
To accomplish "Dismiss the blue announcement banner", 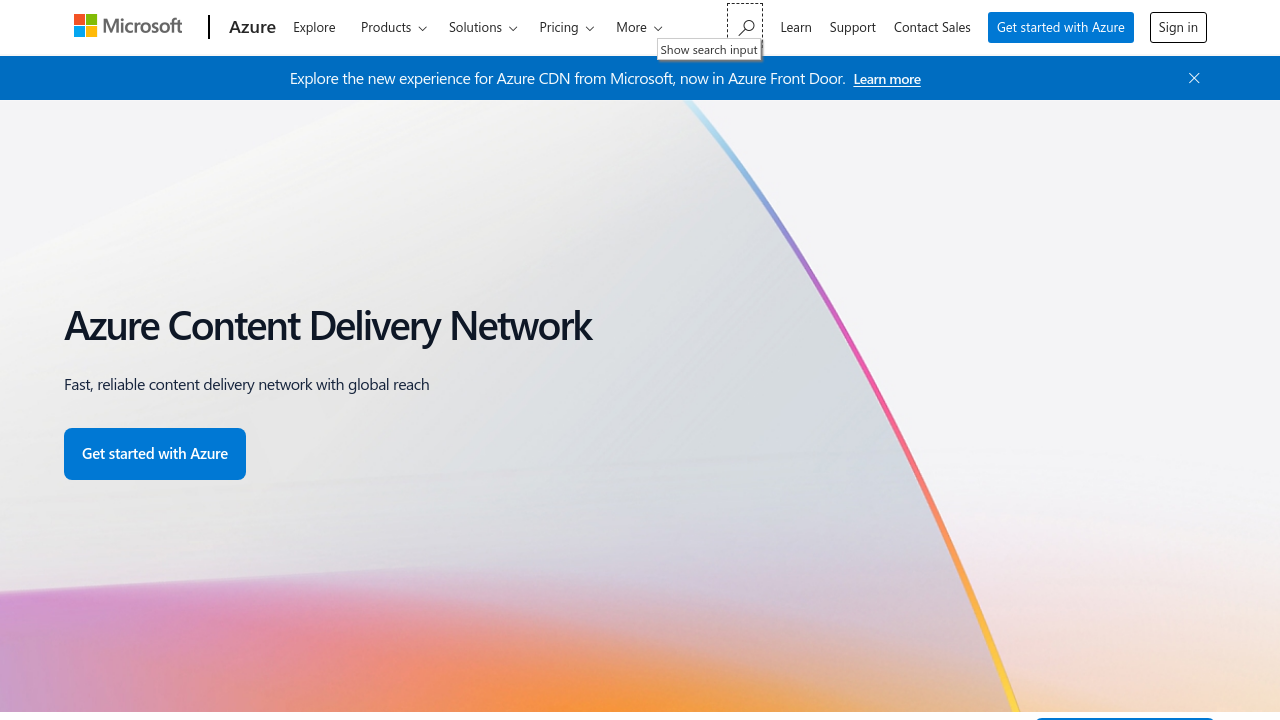I will click(1194, 78).
